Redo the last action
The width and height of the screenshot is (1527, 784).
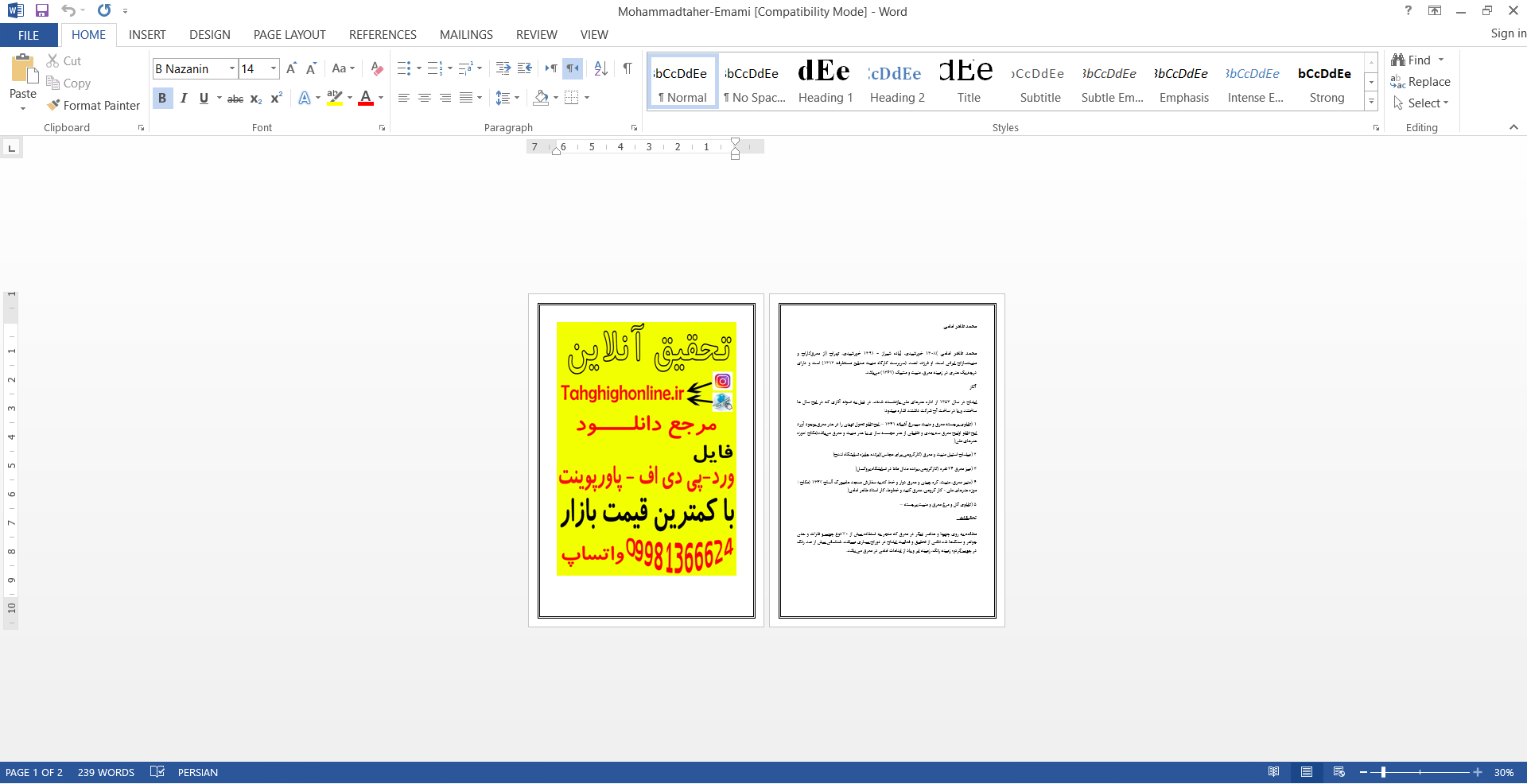pyautogui.click(x=104, y=10)
